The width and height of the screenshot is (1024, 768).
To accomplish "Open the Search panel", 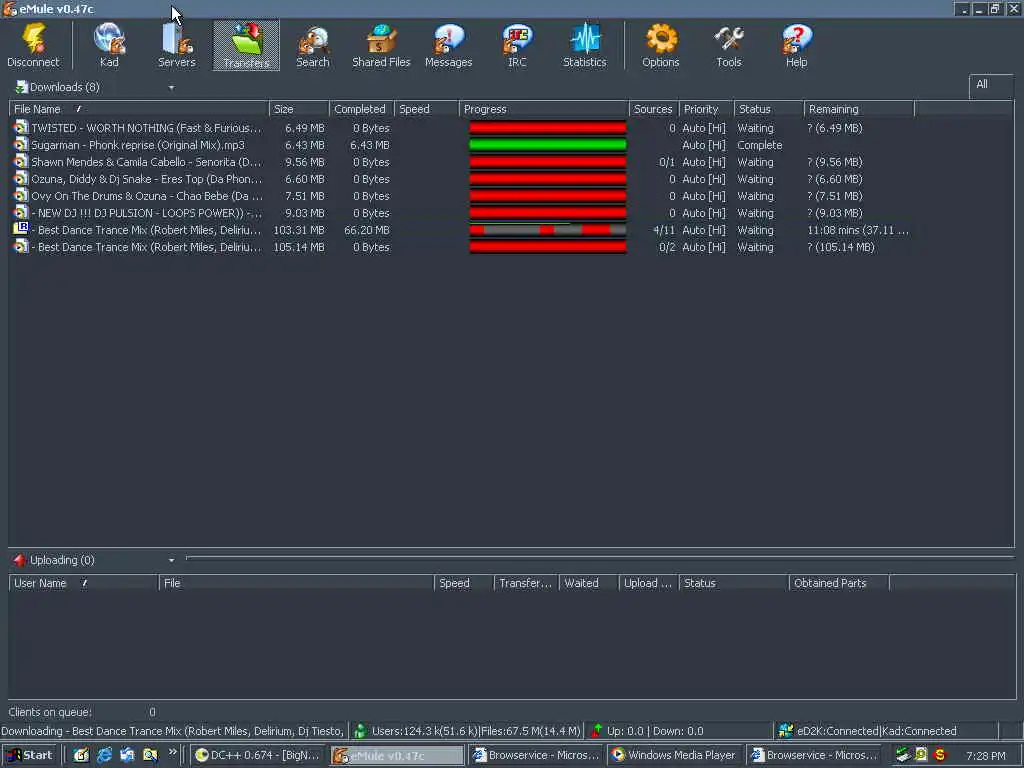I will 313,45.
